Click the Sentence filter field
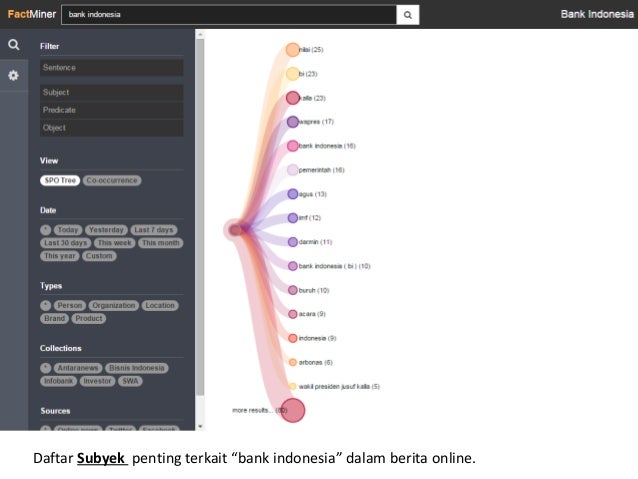The height and width of the screenshot is (479, 638). (111, 68)
